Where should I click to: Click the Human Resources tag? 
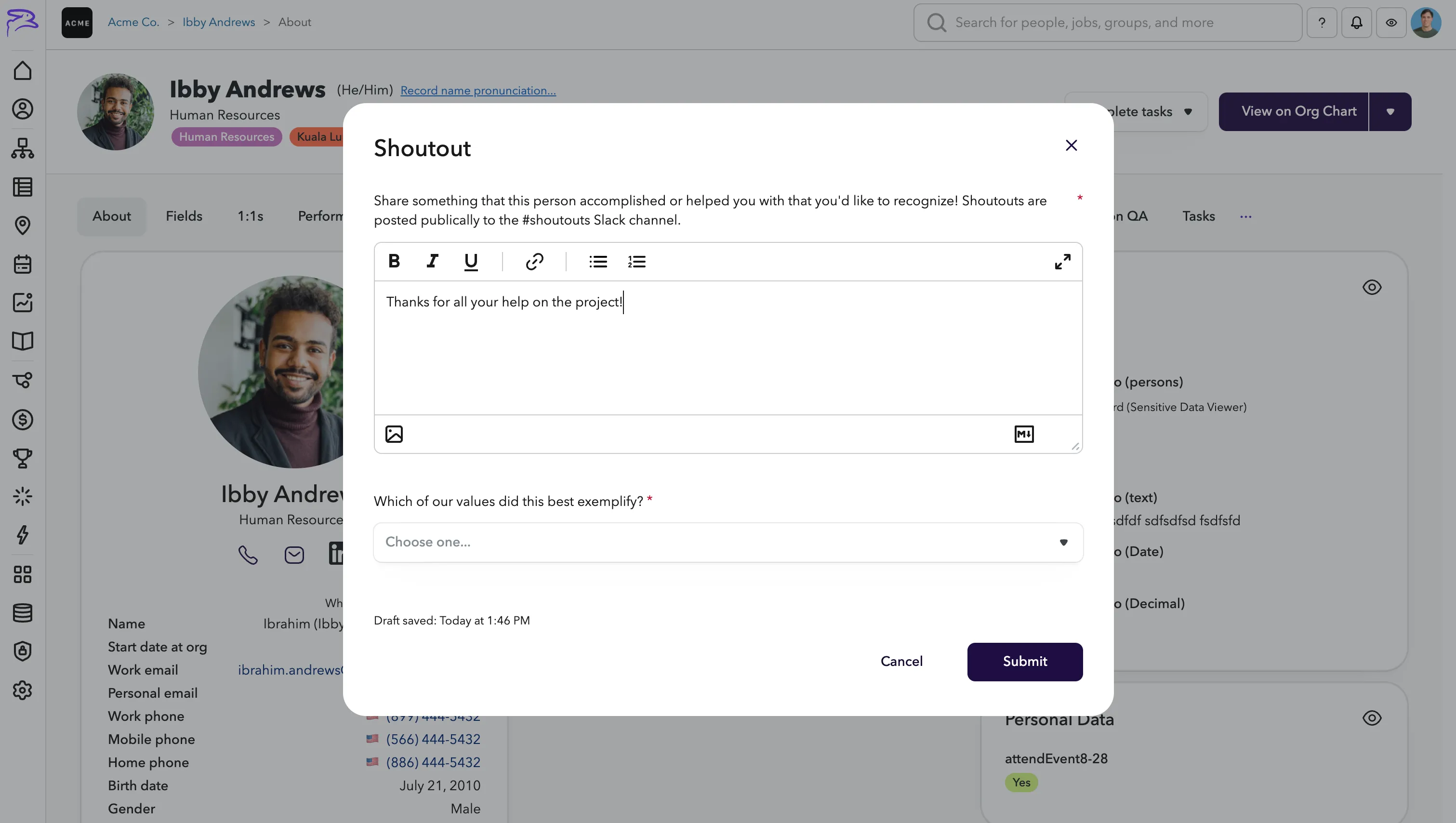coord(226,137)
